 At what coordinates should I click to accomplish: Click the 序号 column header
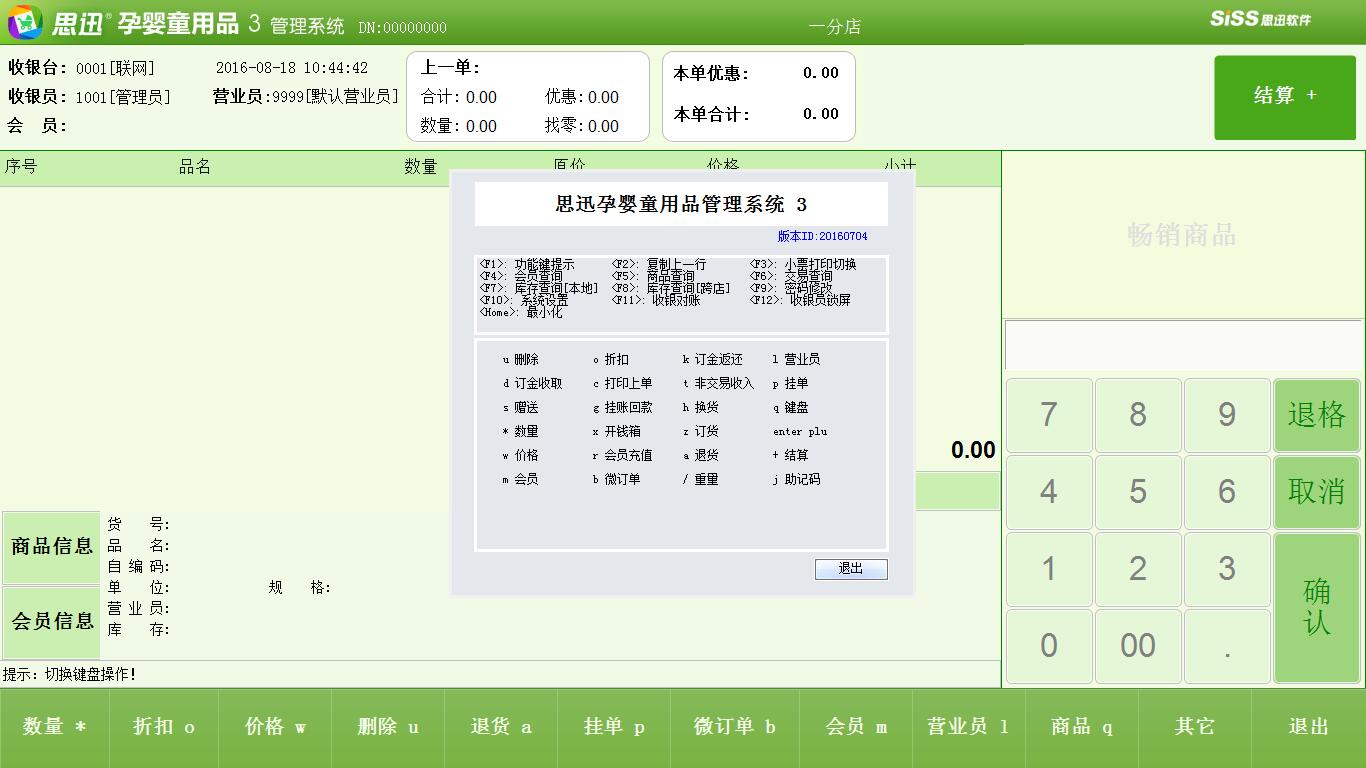(21, 167)
